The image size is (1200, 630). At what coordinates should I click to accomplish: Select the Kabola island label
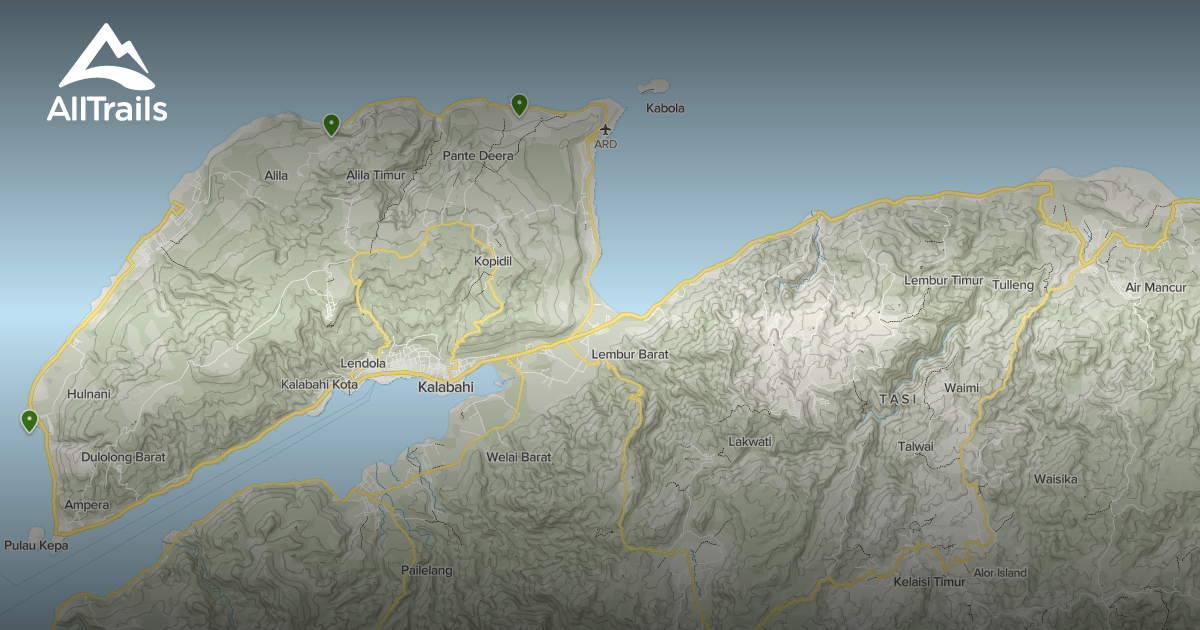[665, 108]
